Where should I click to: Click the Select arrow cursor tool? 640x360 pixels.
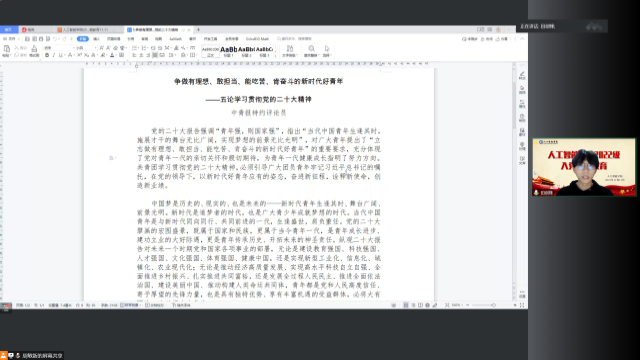327,51
